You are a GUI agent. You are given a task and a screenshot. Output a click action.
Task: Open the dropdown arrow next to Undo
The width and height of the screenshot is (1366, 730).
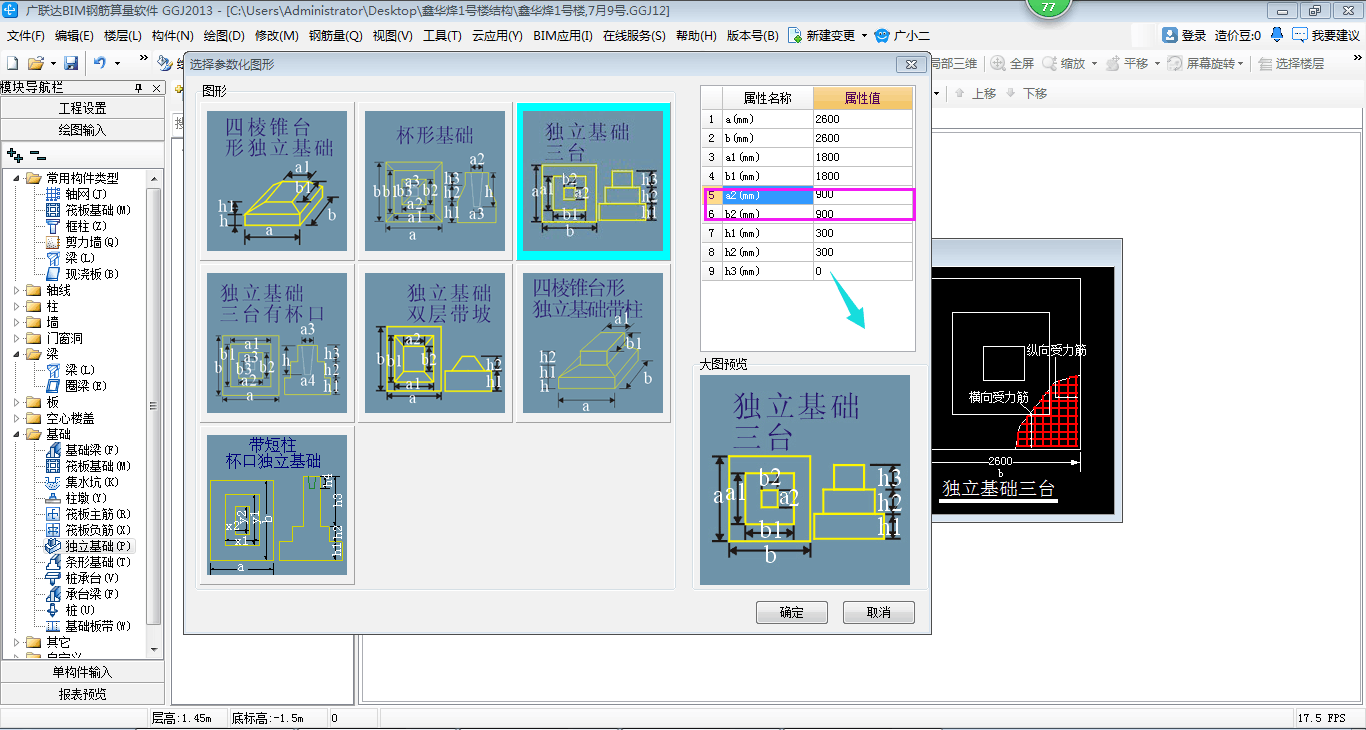tap(117, 63)
